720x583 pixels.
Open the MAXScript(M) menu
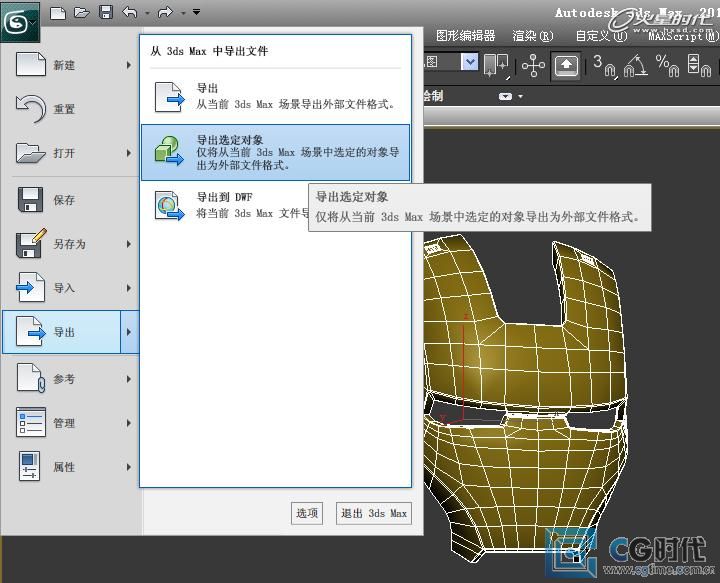[x=683, y=36]
